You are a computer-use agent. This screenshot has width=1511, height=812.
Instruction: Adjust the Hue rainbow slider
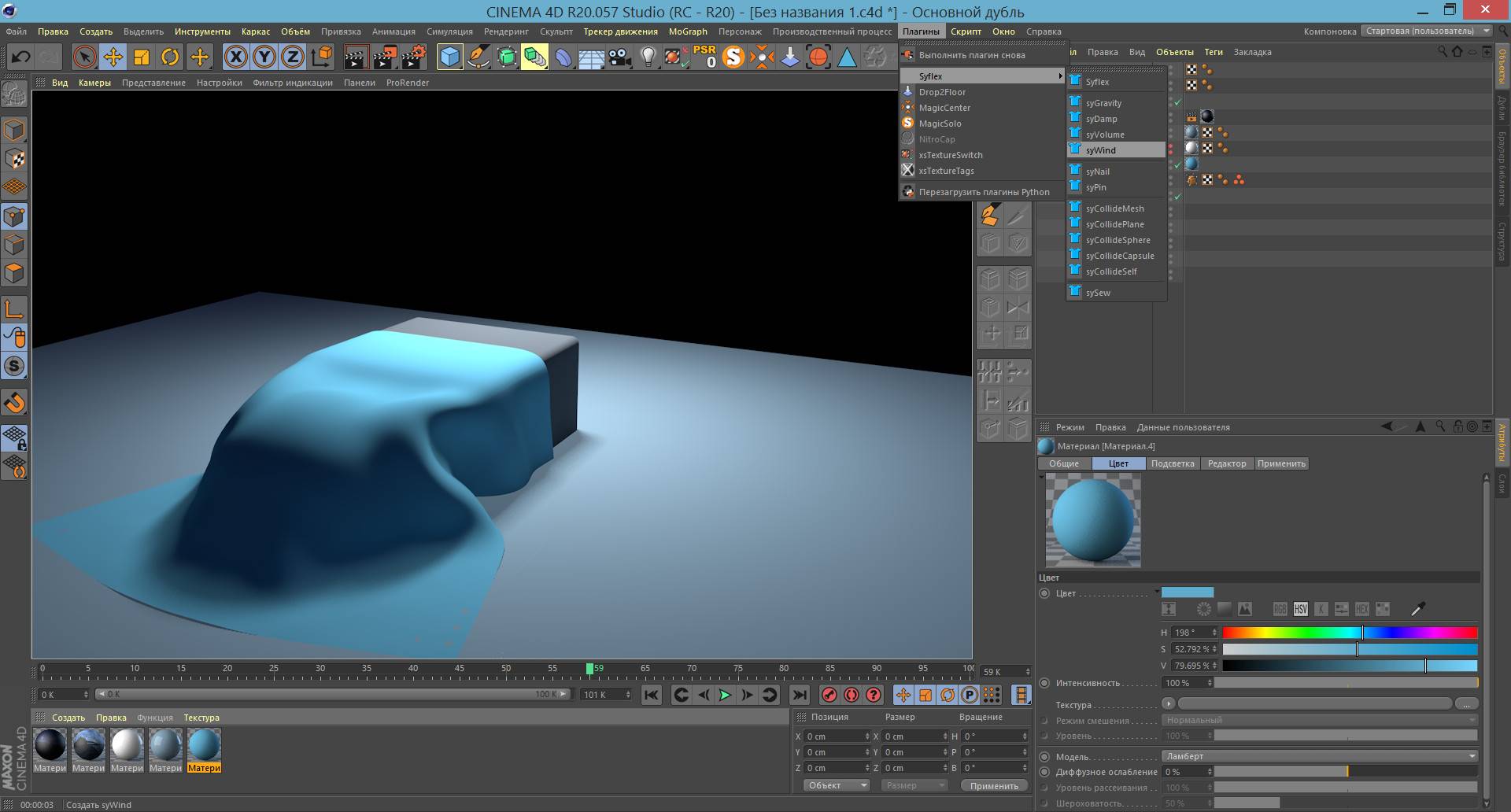(1350, 633)
